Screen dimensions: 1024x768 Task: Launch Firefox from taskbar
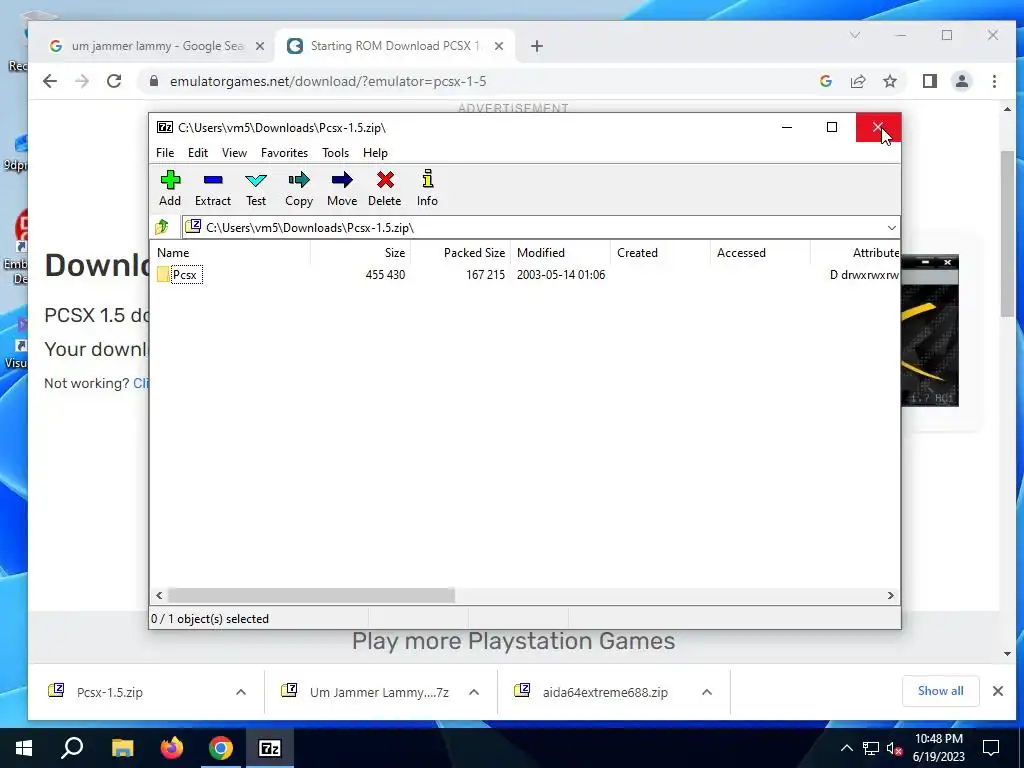click(x=172, y=748)
